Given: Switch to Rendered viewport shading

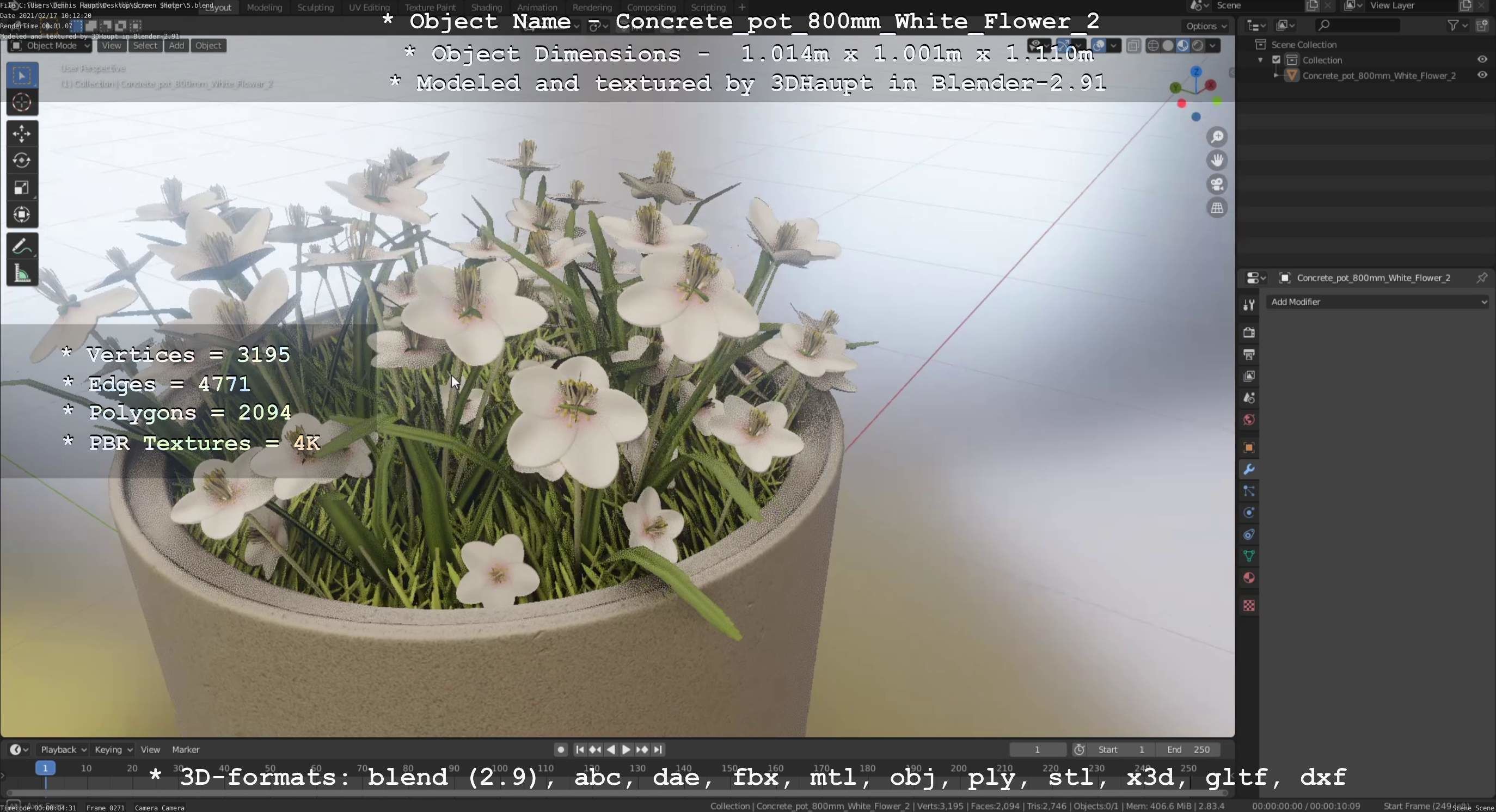Looking at the screenshot, I should 1198,46.
